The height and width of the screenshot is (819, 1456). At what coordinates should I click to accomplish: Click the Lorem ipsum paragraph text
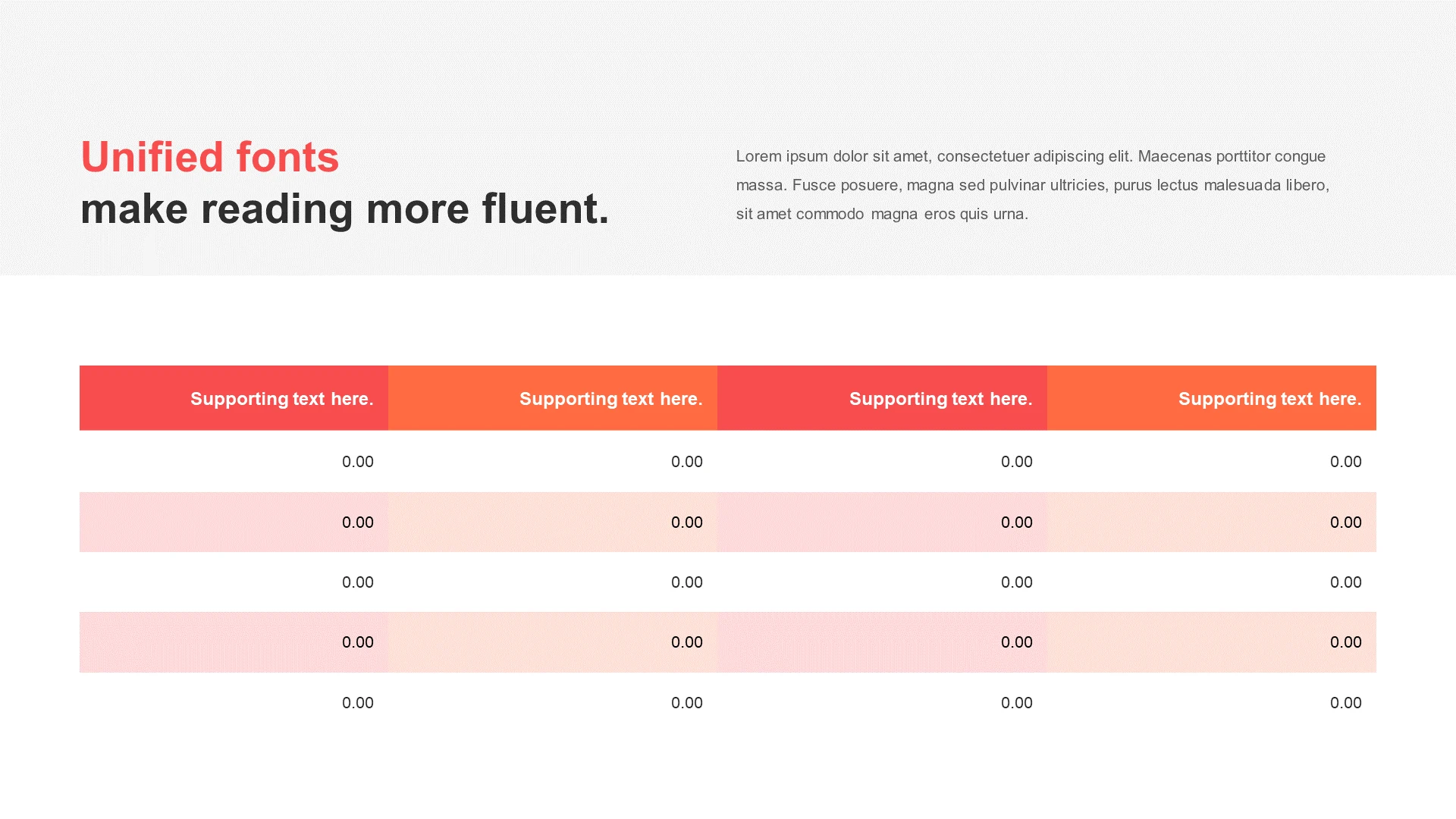1032,185
